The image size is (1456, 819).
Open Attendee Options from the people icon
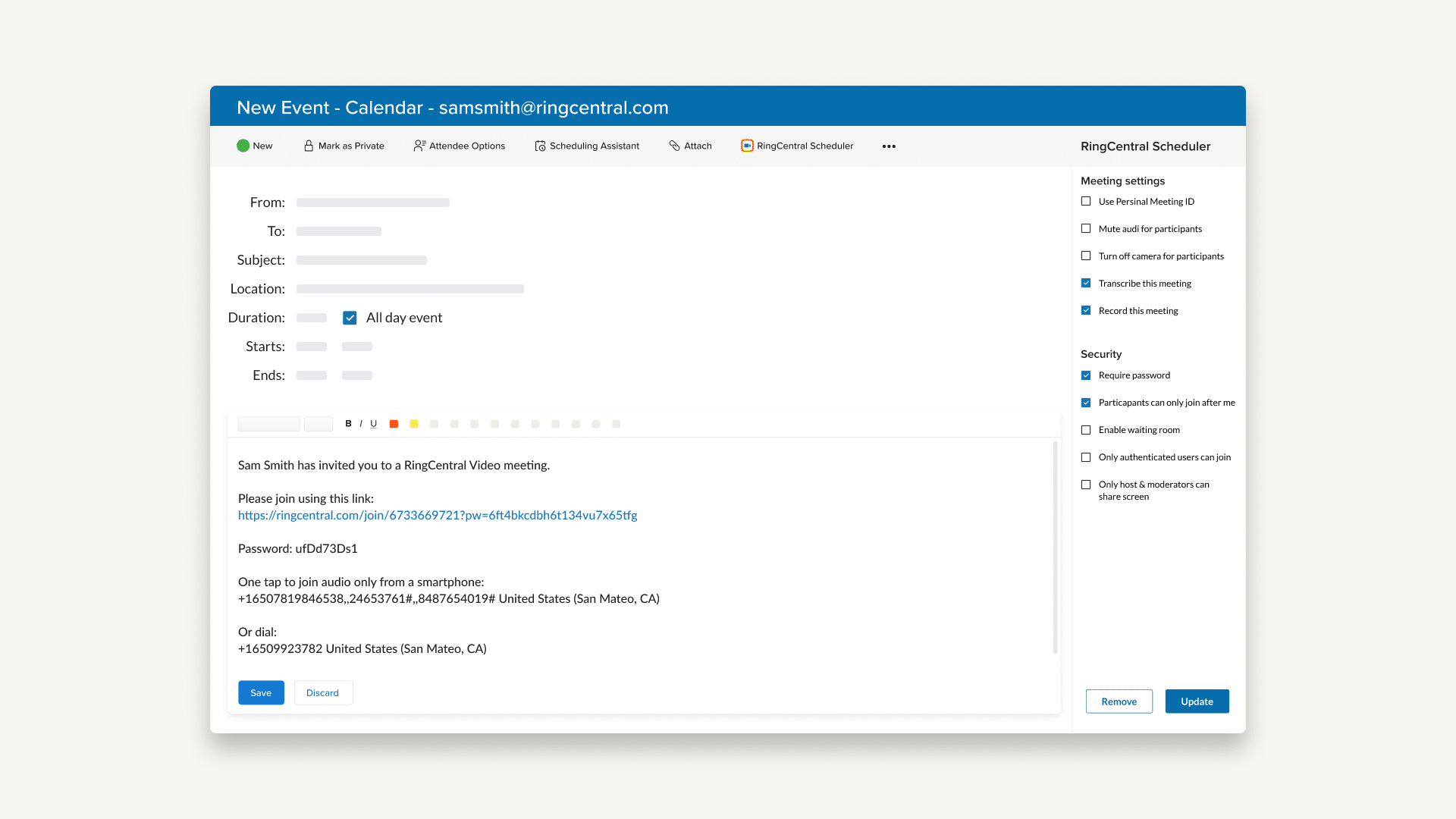(419, 146)
